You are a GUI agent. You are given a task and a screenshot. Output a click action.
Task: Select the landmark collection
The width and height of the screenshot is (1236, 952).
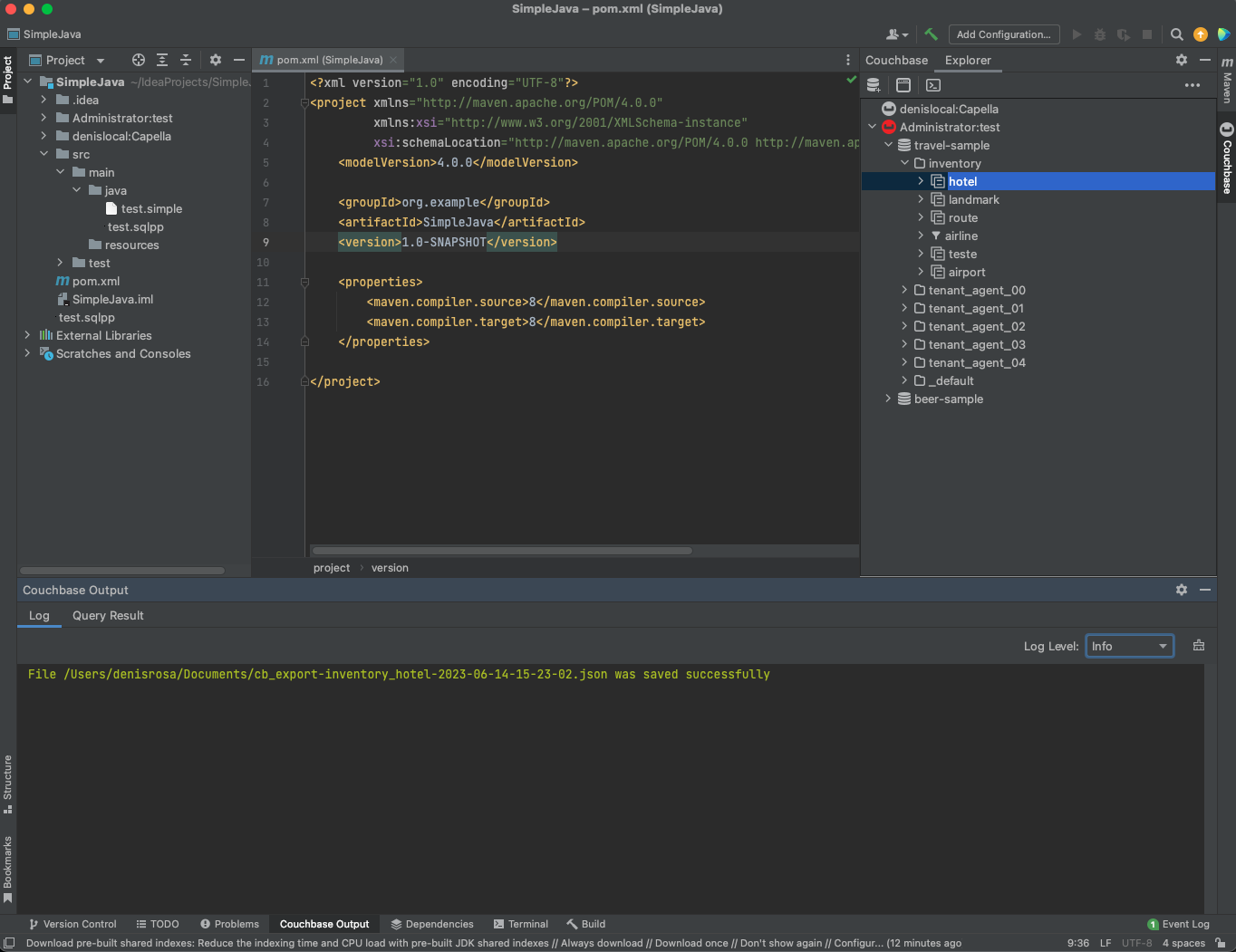coord(974,199)
